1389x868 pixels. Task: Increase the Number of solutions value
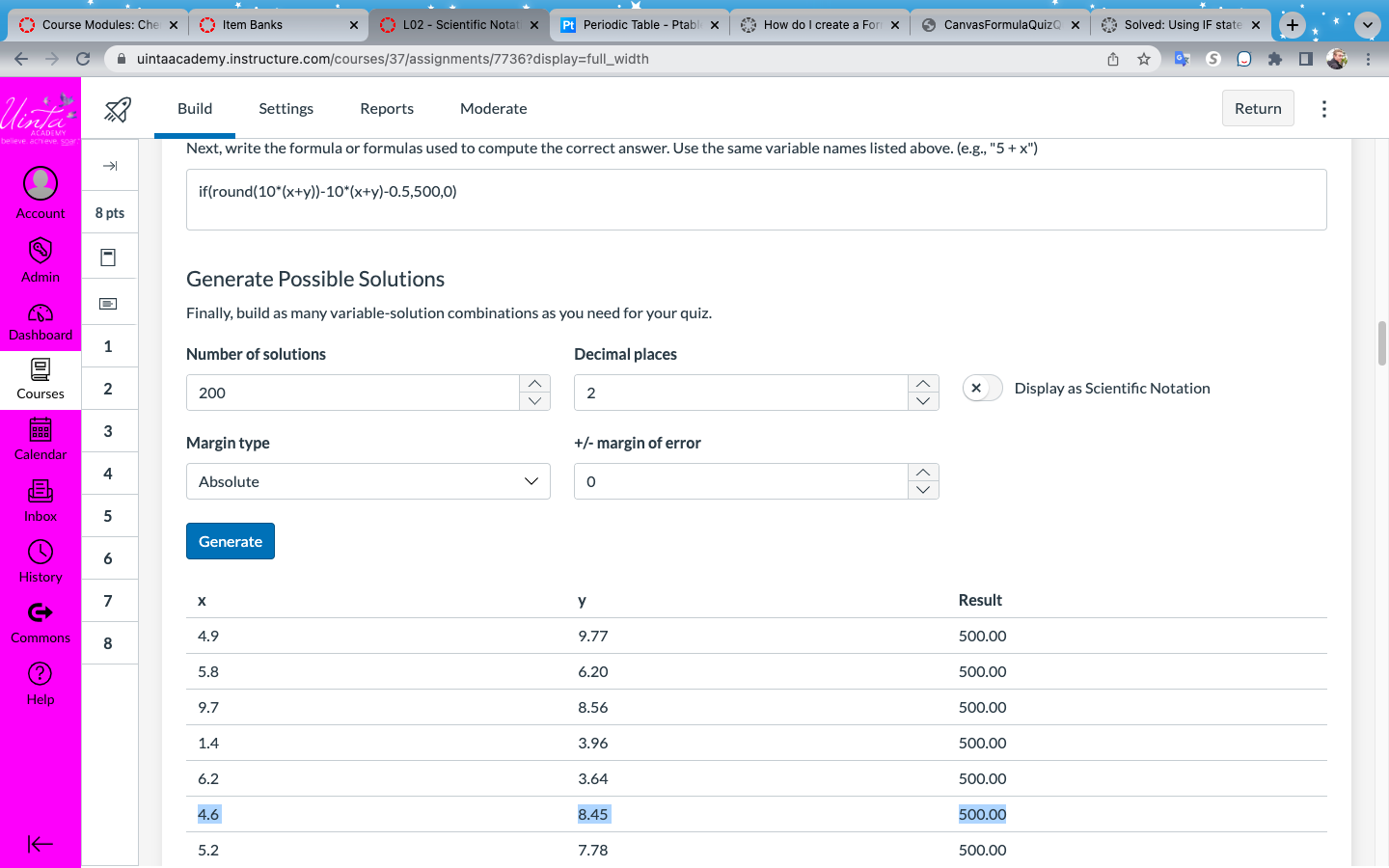click(534, 384)
